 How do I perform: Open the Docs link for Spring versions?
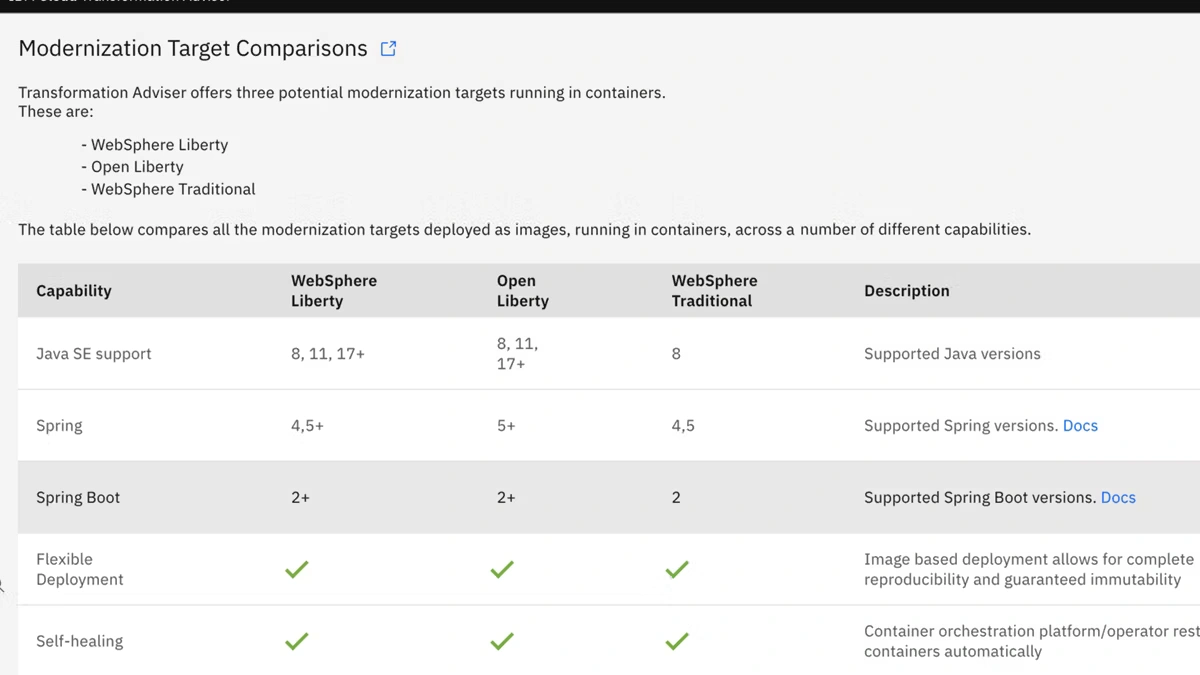[1080, 425]
